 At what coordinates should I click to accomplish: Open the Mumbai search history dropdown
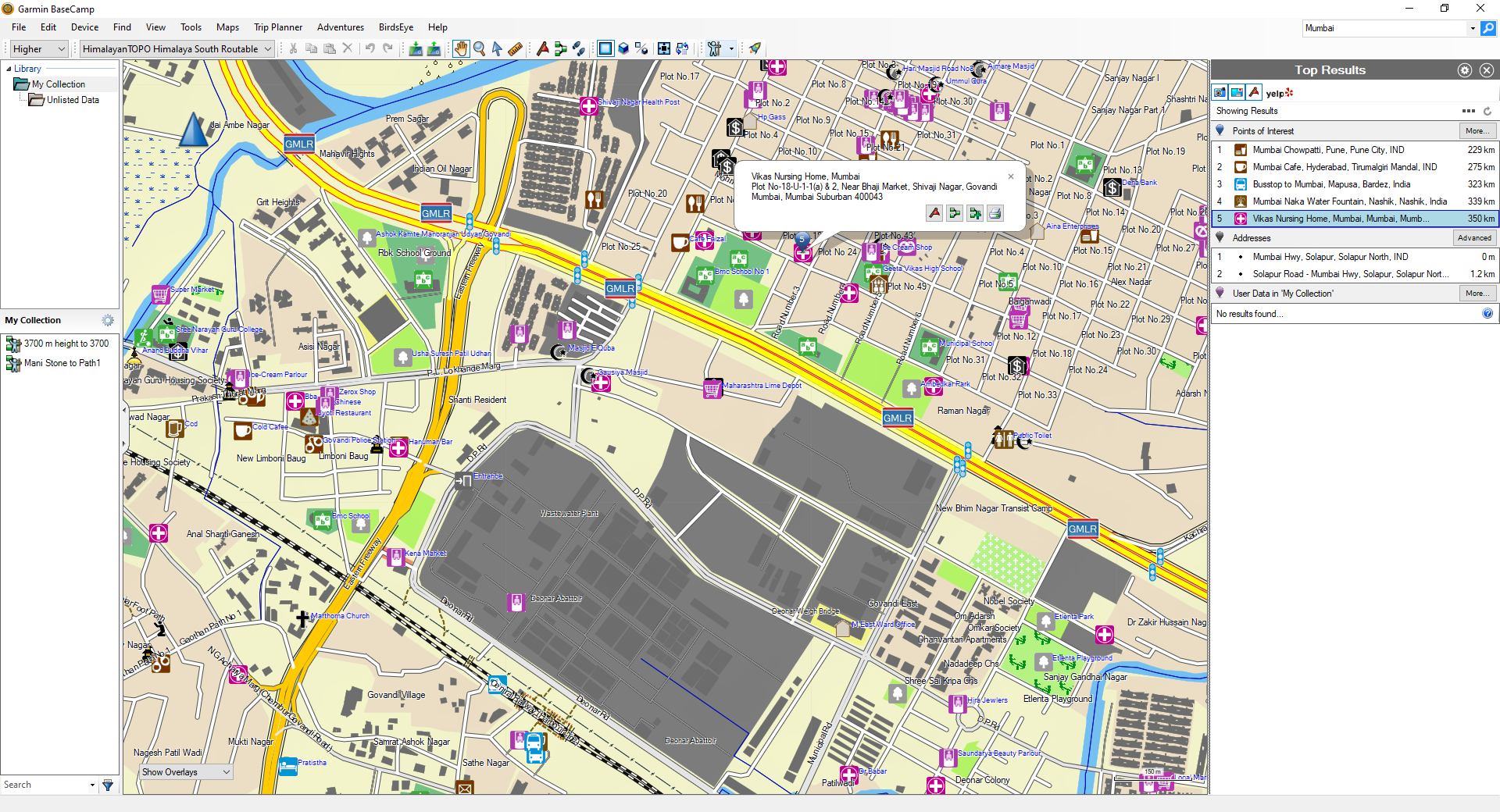pos(1473,28)
